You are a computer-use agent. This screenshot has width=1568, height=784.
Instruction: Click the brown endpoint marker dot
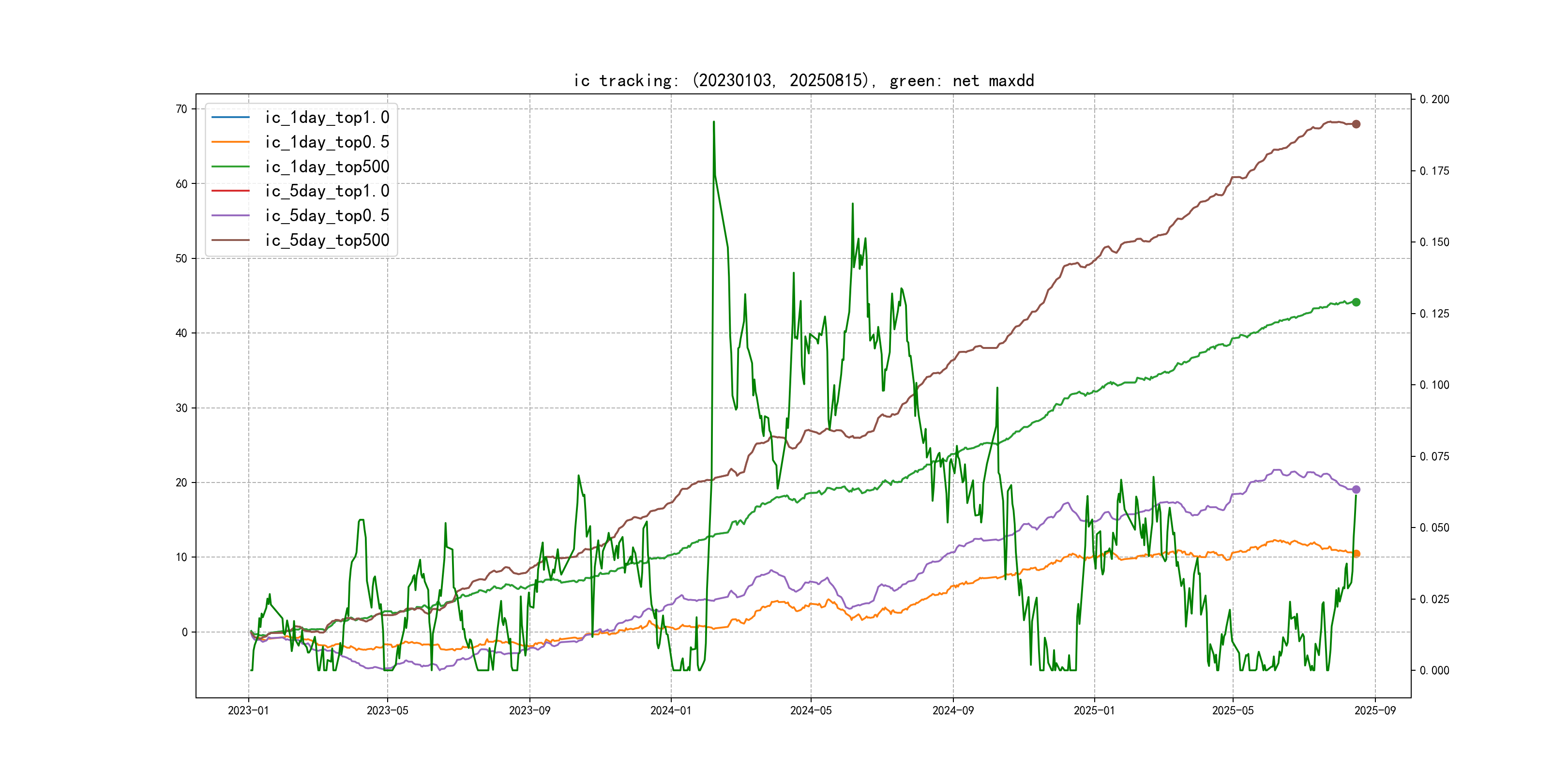click(x=1356, y=124)
